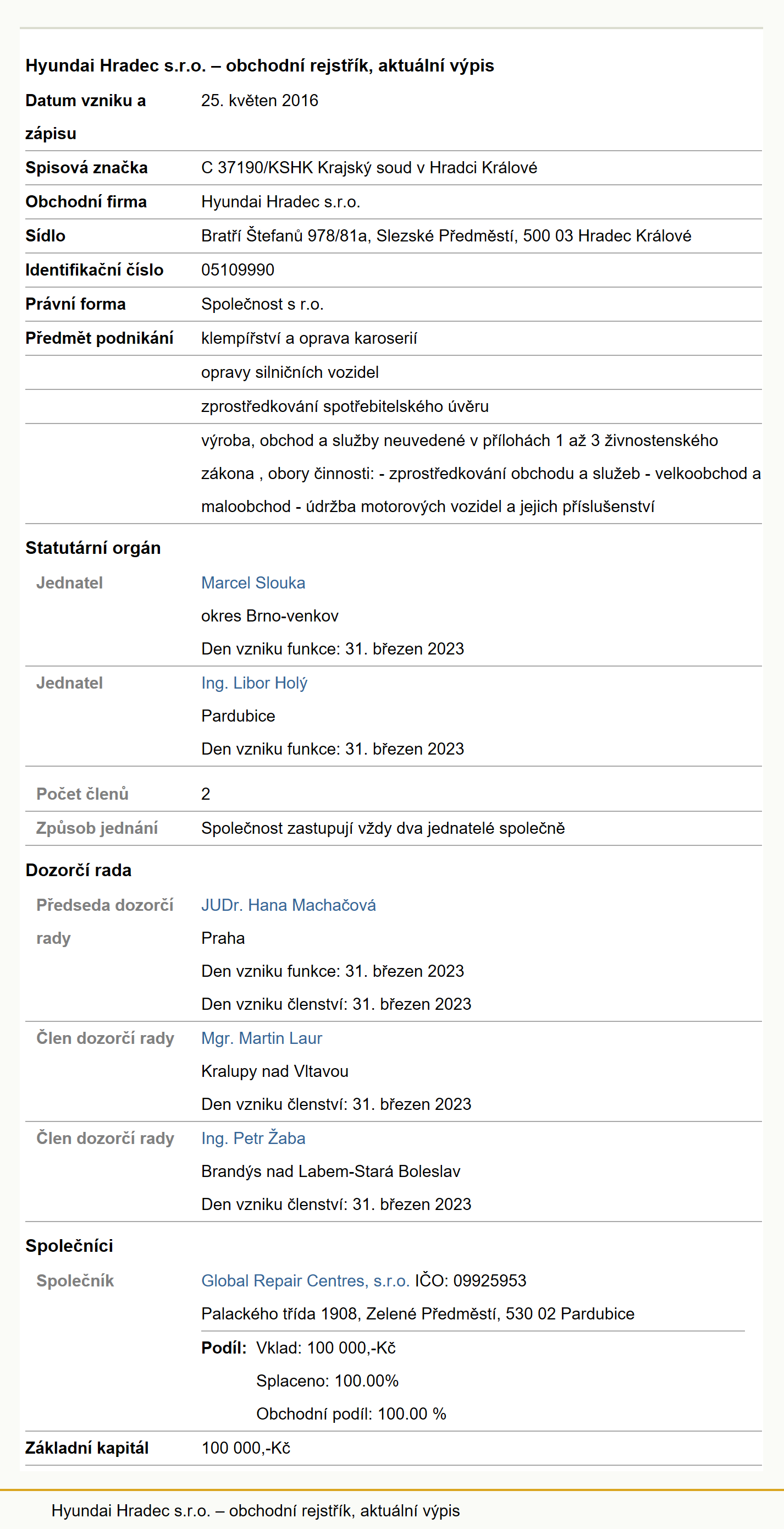The width and height of the screenshot is (784, 1529).
Task: Click the Obchodní podíl 100.00 % text
Action: [351, 1414]
